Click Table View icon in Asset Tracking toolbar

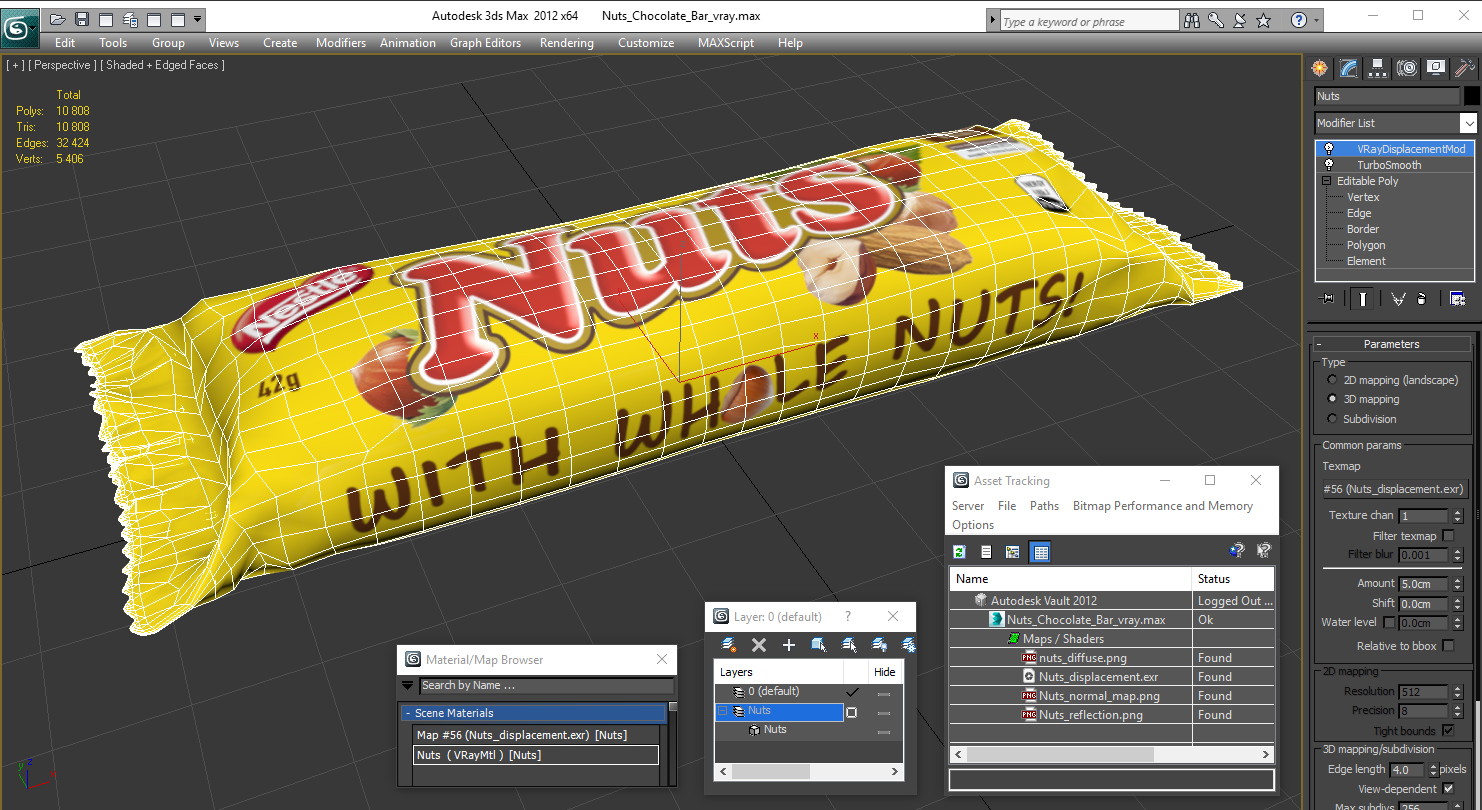coord(1040,552)
